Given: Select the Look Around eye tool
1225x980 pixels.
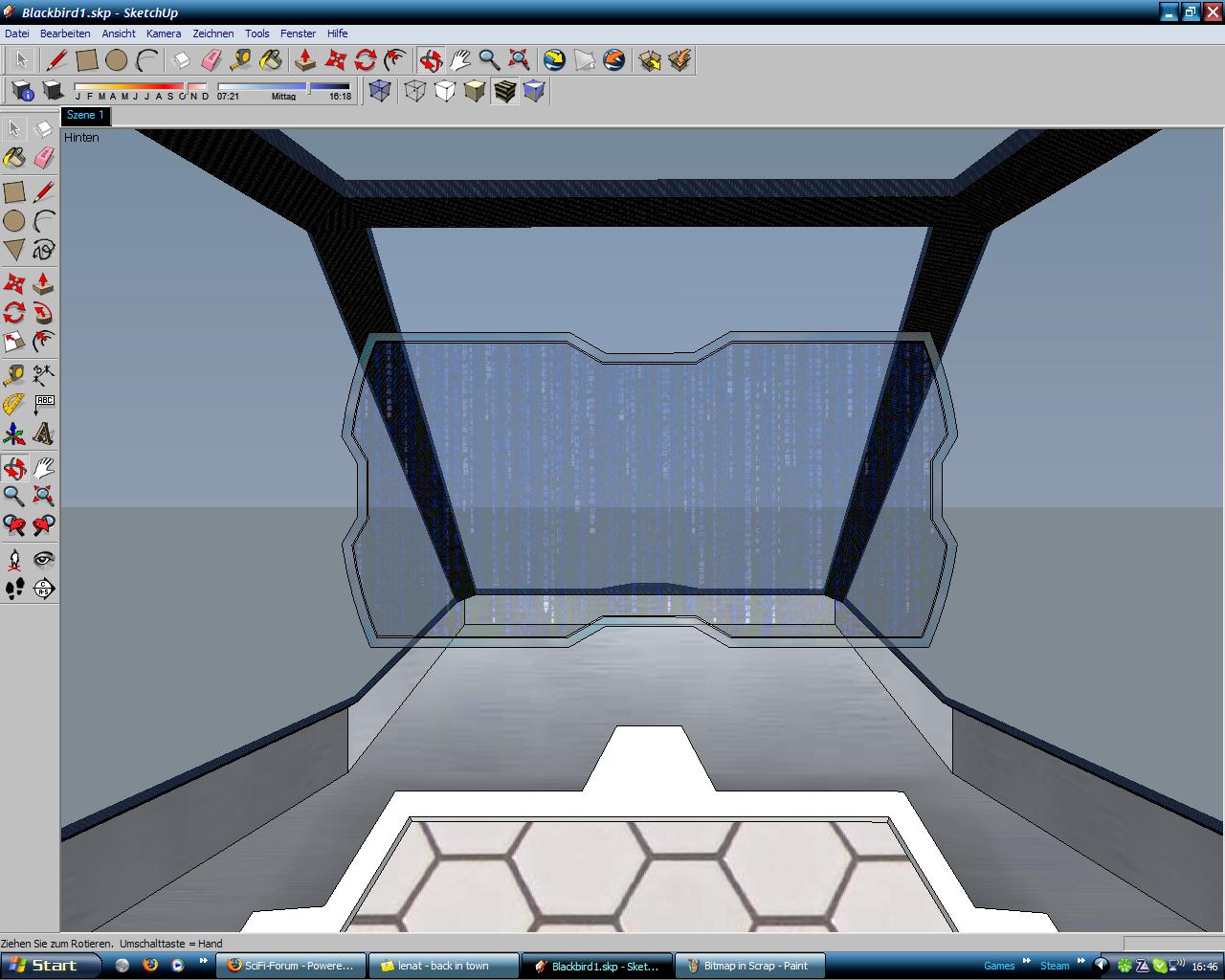Looking at the screenshot, I should click(x=44, y=559).
